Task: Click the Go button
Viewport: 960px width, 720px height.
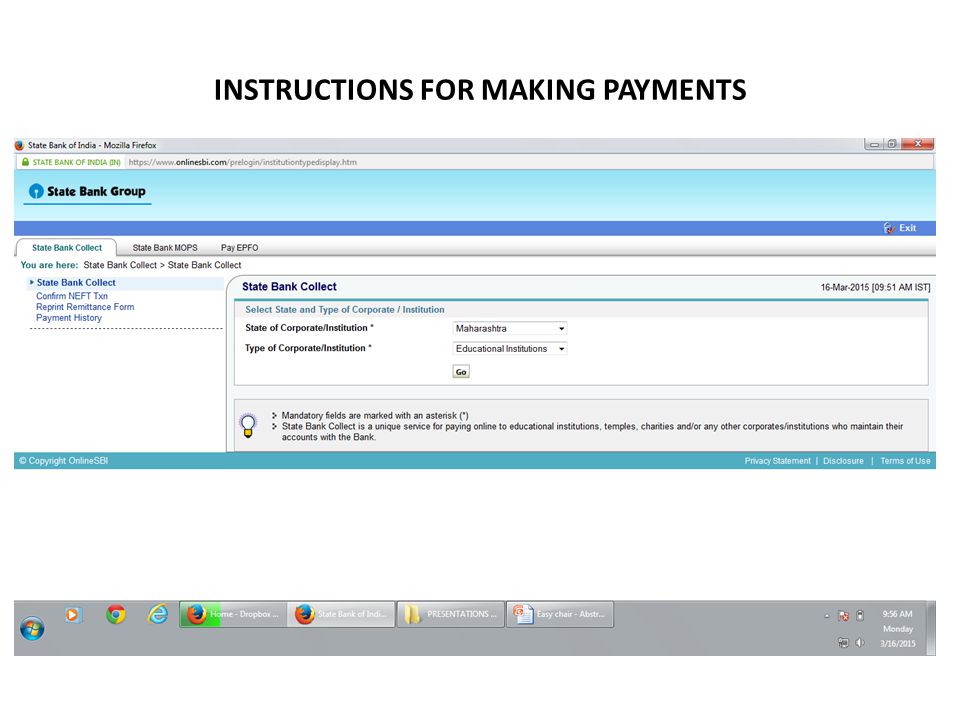Action: [461, 372]
